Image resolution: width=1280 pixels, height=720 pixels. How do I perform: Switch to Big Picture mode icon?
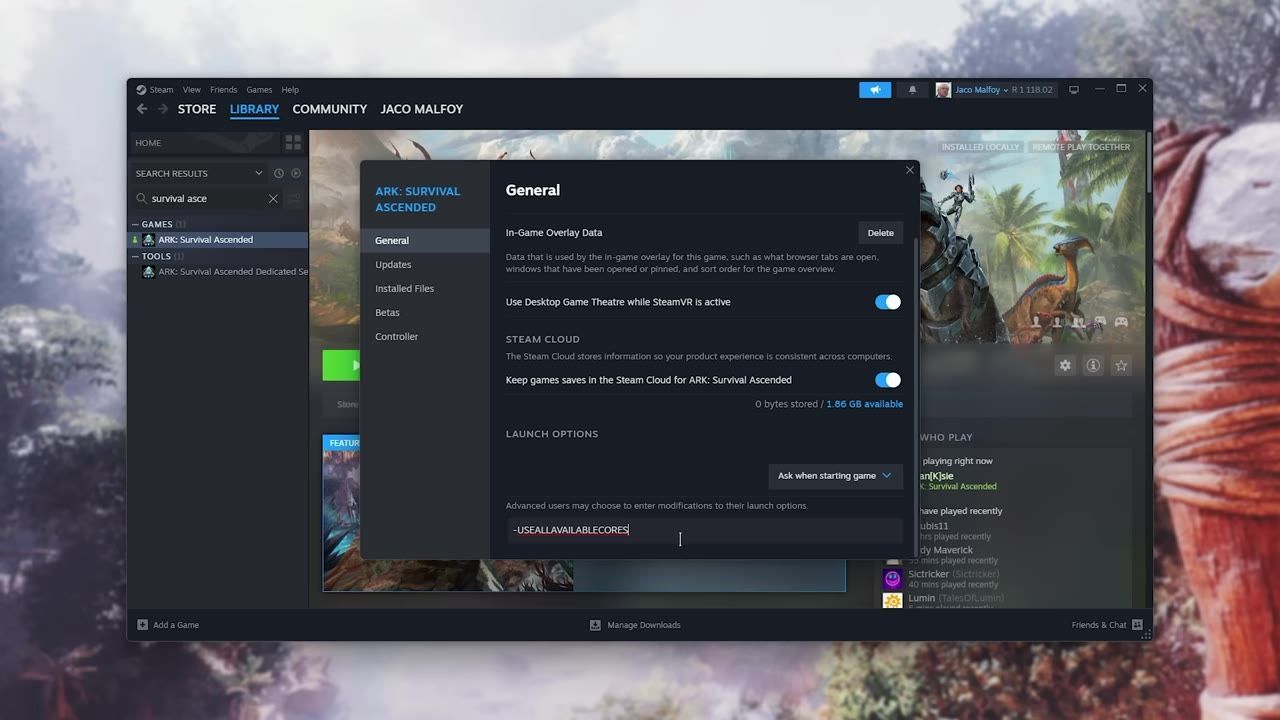tap(1074, 90)
